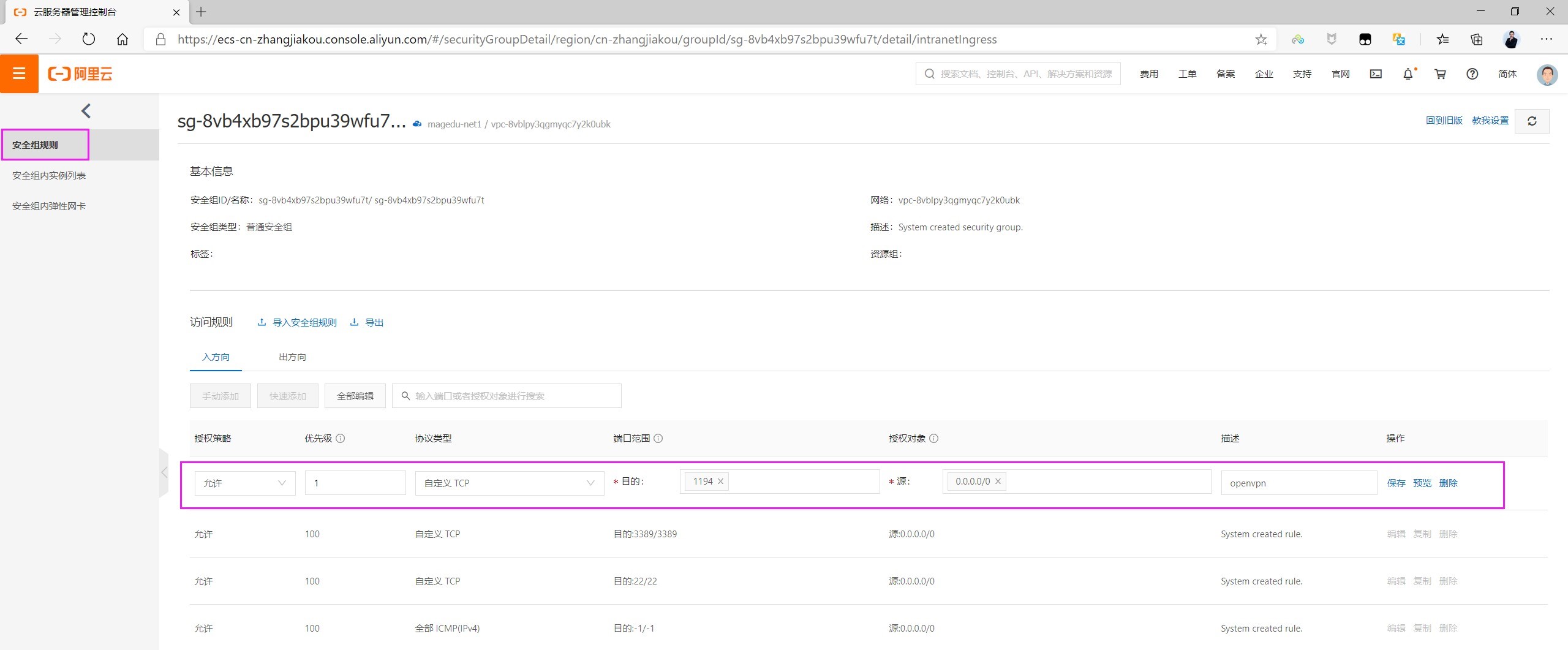This screenshot has height=650, width=1568.
Task: Open 企业 in top navigation
Action: [x=1264, y=74]
